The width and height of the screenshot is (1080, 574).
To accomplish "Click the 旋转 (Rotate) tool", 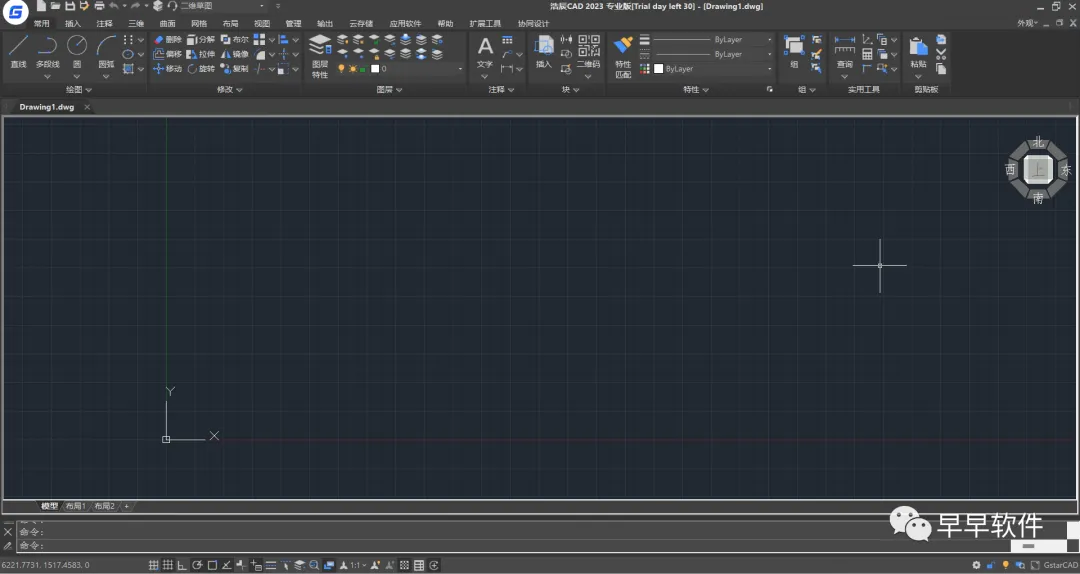I will [201, 69].
